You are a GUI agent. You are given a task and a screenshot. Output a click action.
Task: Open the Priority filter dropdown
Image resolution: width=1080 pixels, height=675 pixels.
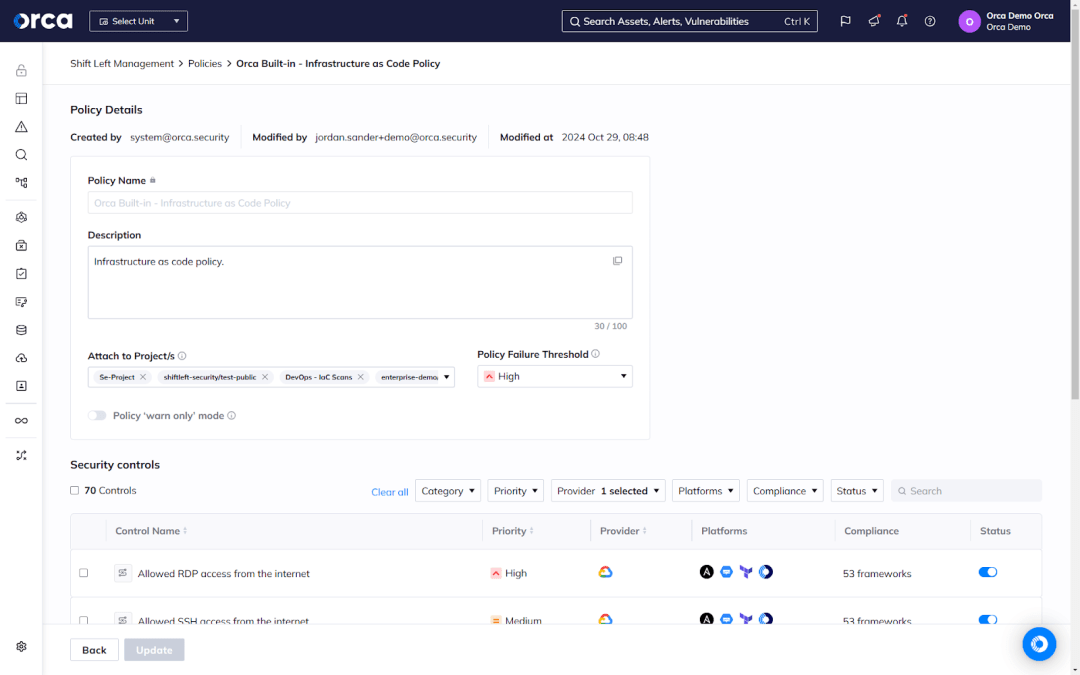515,490
